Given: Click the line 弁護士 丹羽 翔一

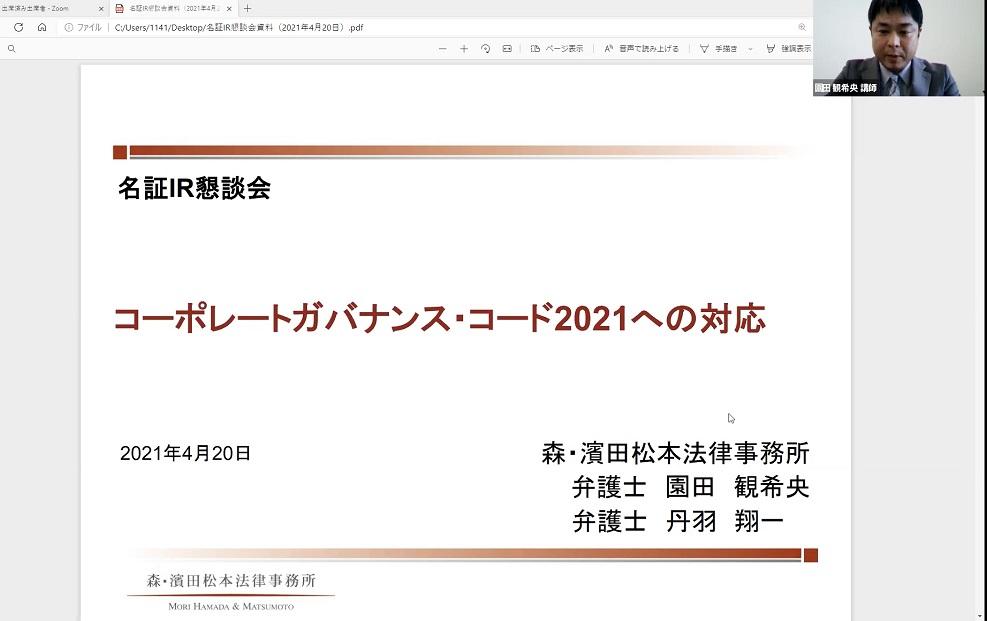Looking at the screenshot, I should point(678,521).
